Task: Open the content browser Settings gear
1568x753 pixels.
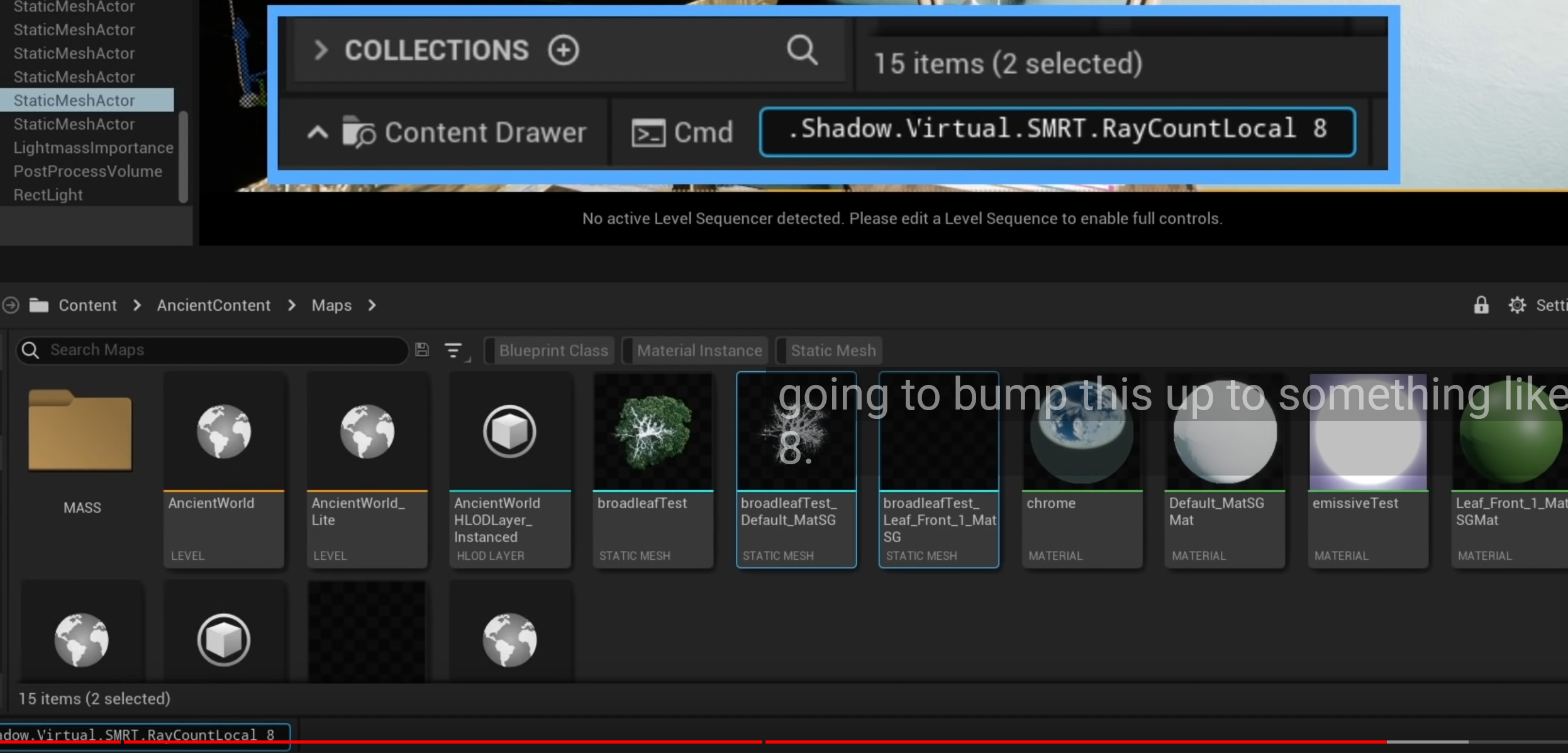Action: 1518,305
